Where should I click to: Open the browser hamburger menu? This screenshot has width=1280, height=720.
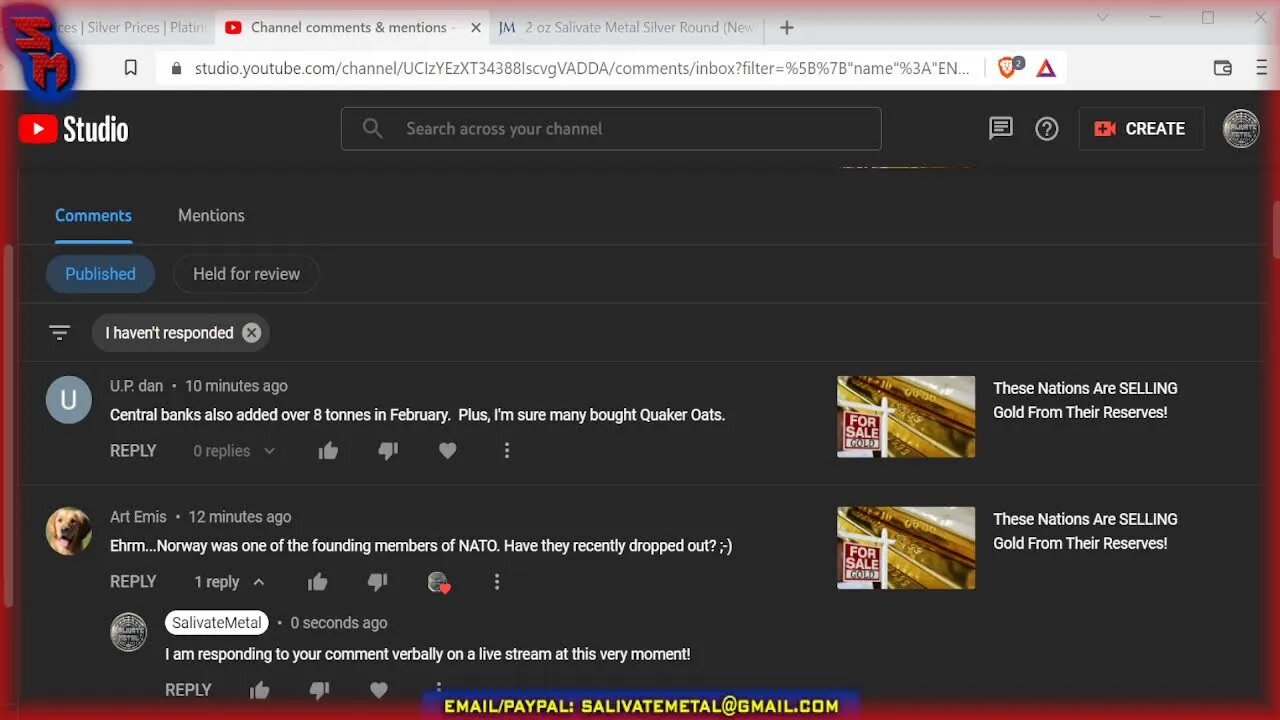tap(1261, 68)
